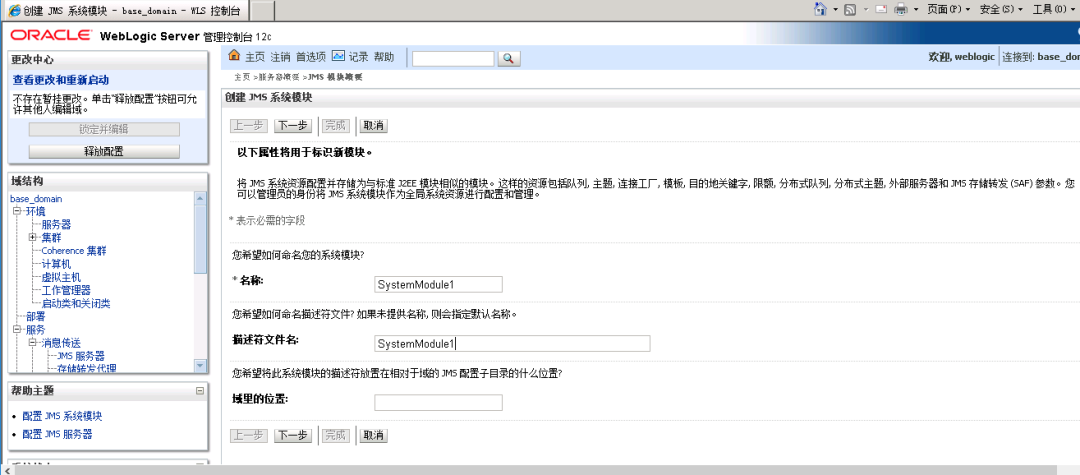Viewport: 1080px width, 475px height.
Task: Click the 域里的位置 input field
Action: coord(438,403)
